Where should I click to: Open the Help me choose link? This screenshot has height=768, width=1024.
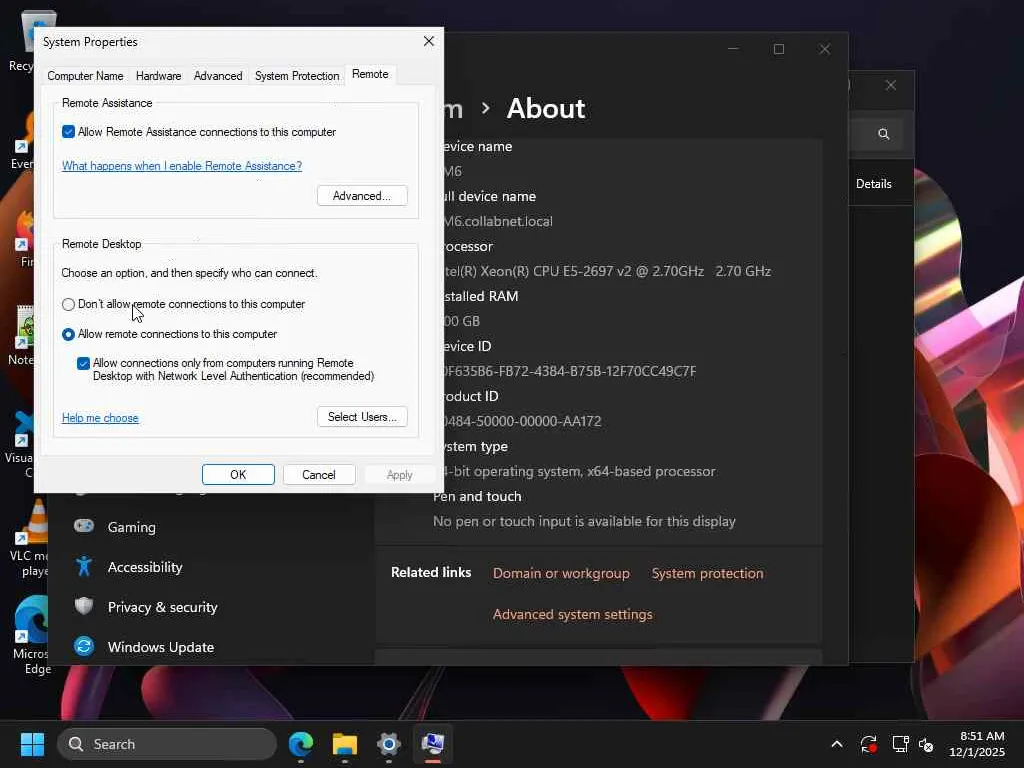pos(100,418)
